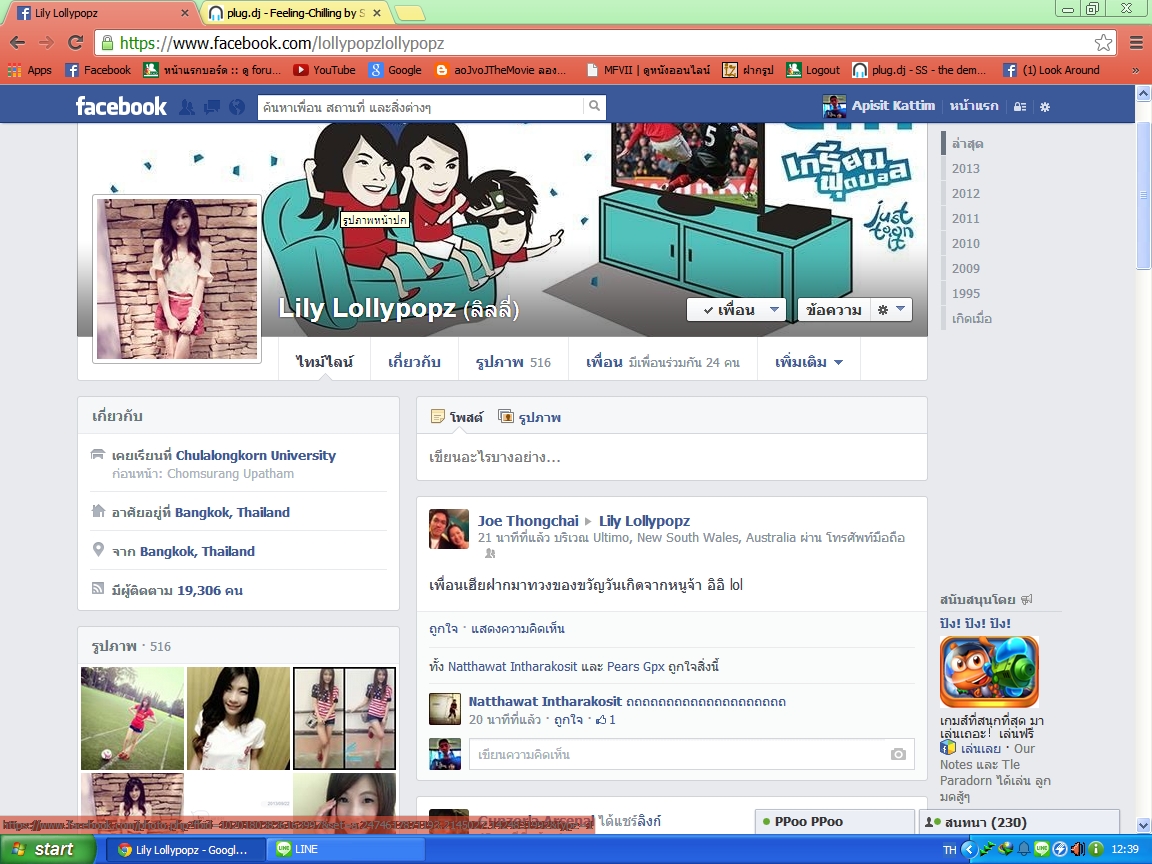Click the เขียนอะไรบางอย่าง post text field

(672, 457)
